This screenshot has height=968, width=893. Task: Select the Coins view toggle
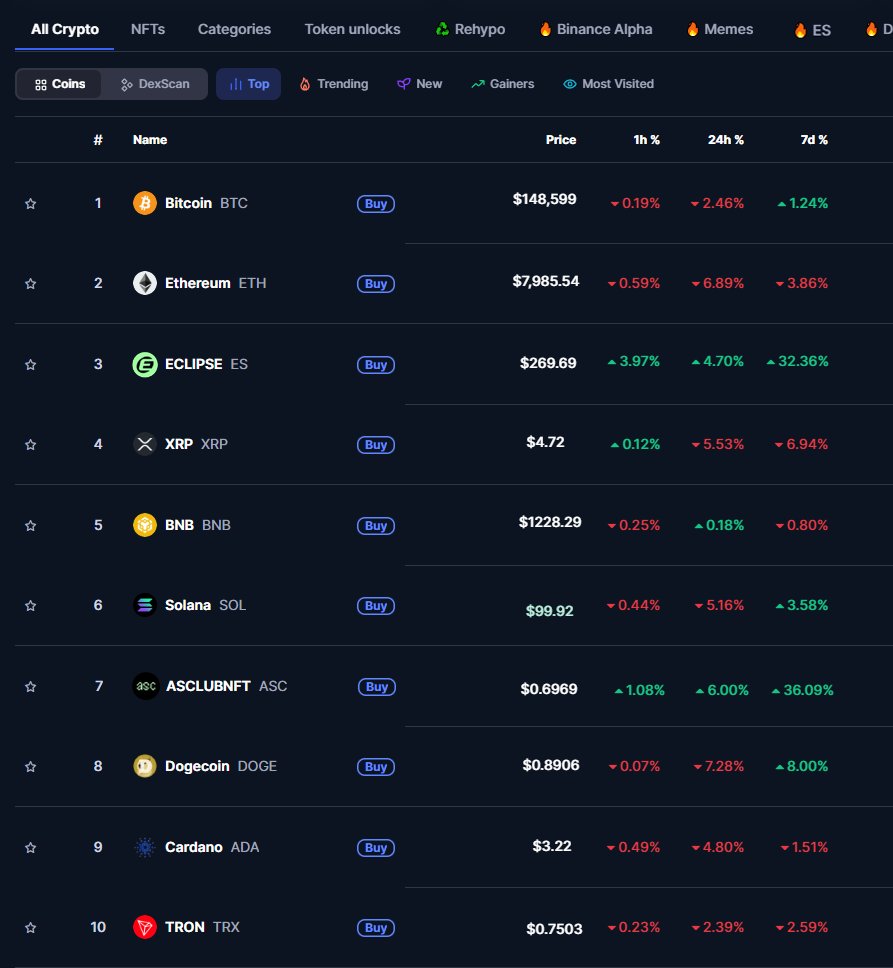[59, 84]
